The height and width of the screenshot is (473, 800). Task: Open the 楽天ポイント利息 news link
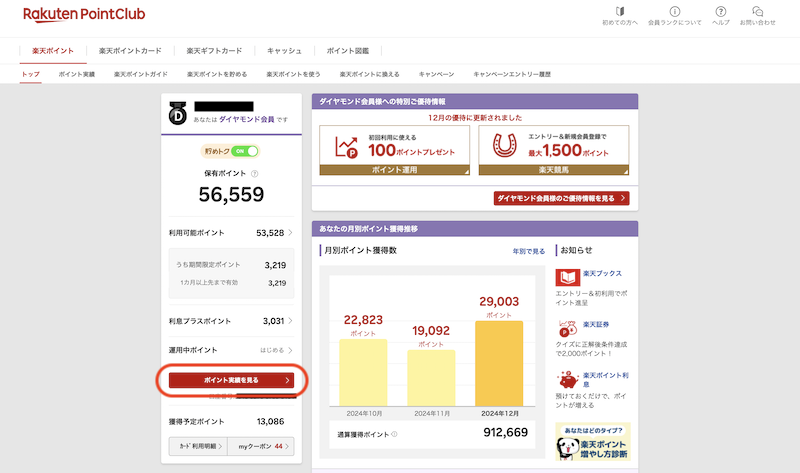pyautogui.click(x=606, y=380)
